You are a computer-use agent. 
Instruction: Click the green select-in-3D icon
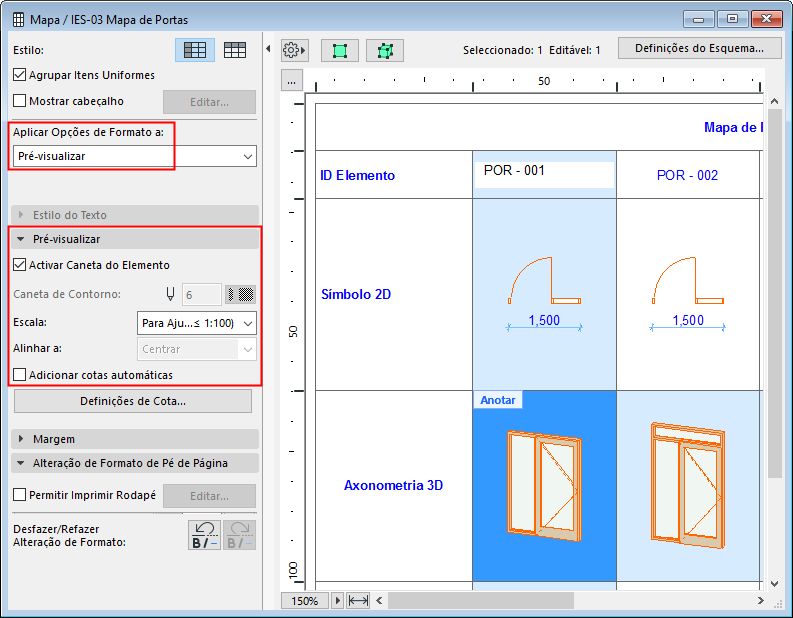(385, 51)
